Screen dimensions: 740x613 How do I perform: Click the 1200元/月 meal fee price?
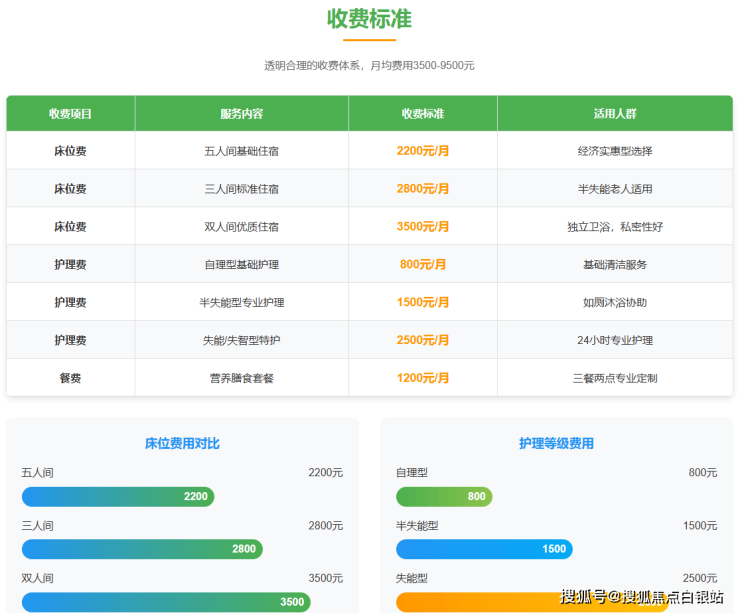(423, 379)
